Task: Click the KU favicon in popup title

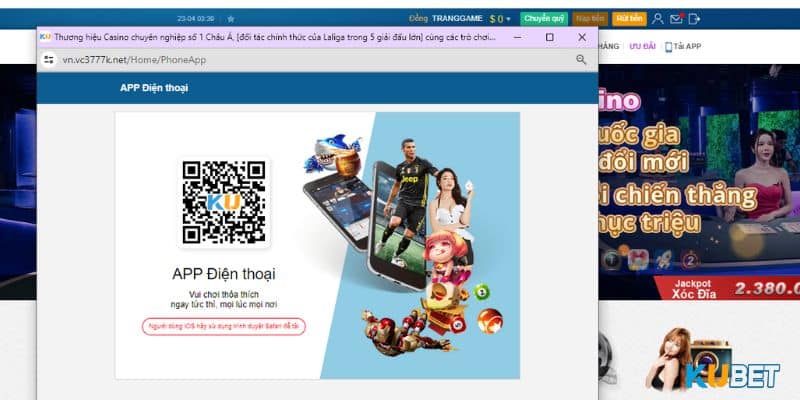Action: (x=45, y=37)
